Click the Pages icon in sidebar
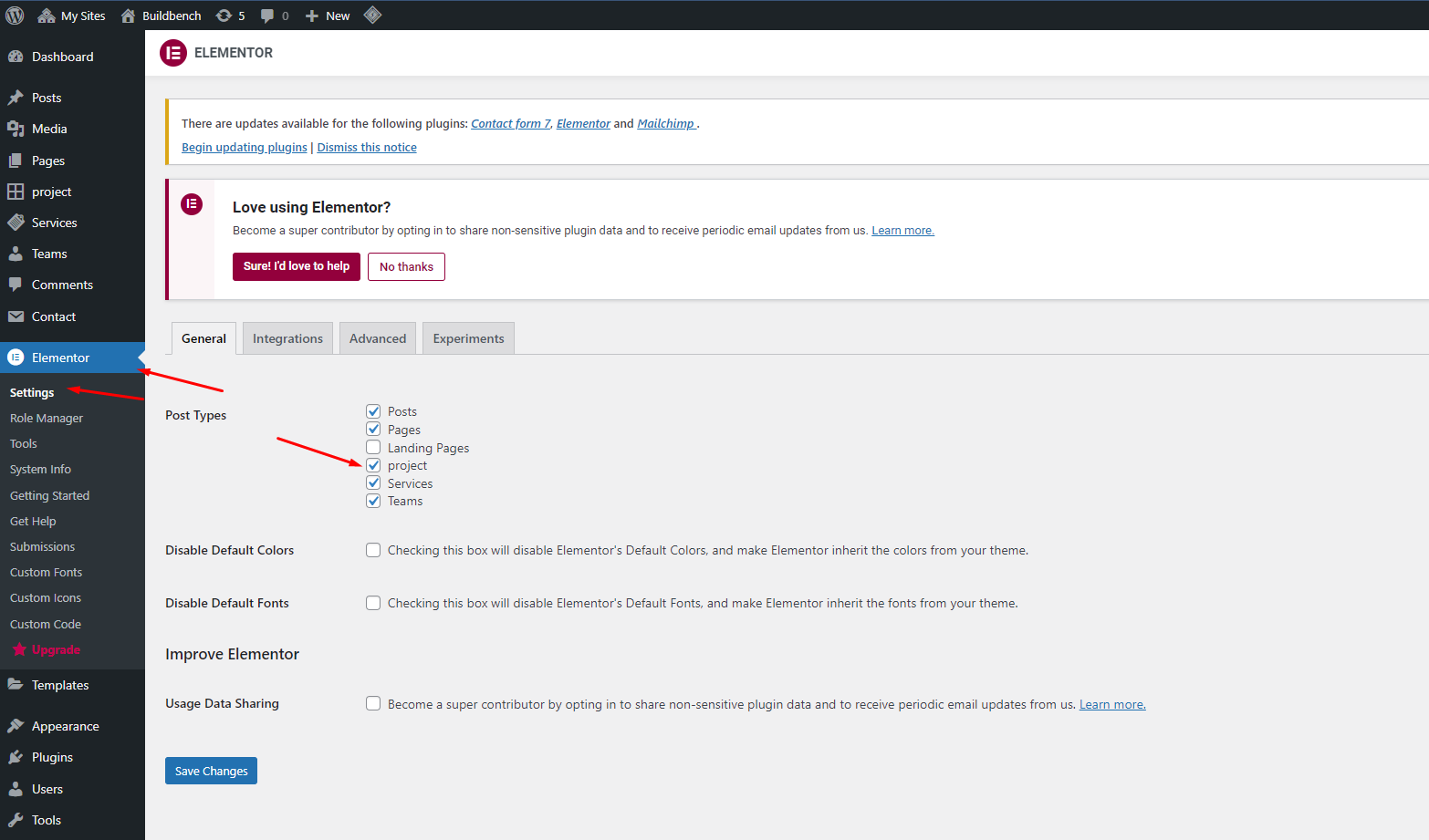 tap(16, 161)
